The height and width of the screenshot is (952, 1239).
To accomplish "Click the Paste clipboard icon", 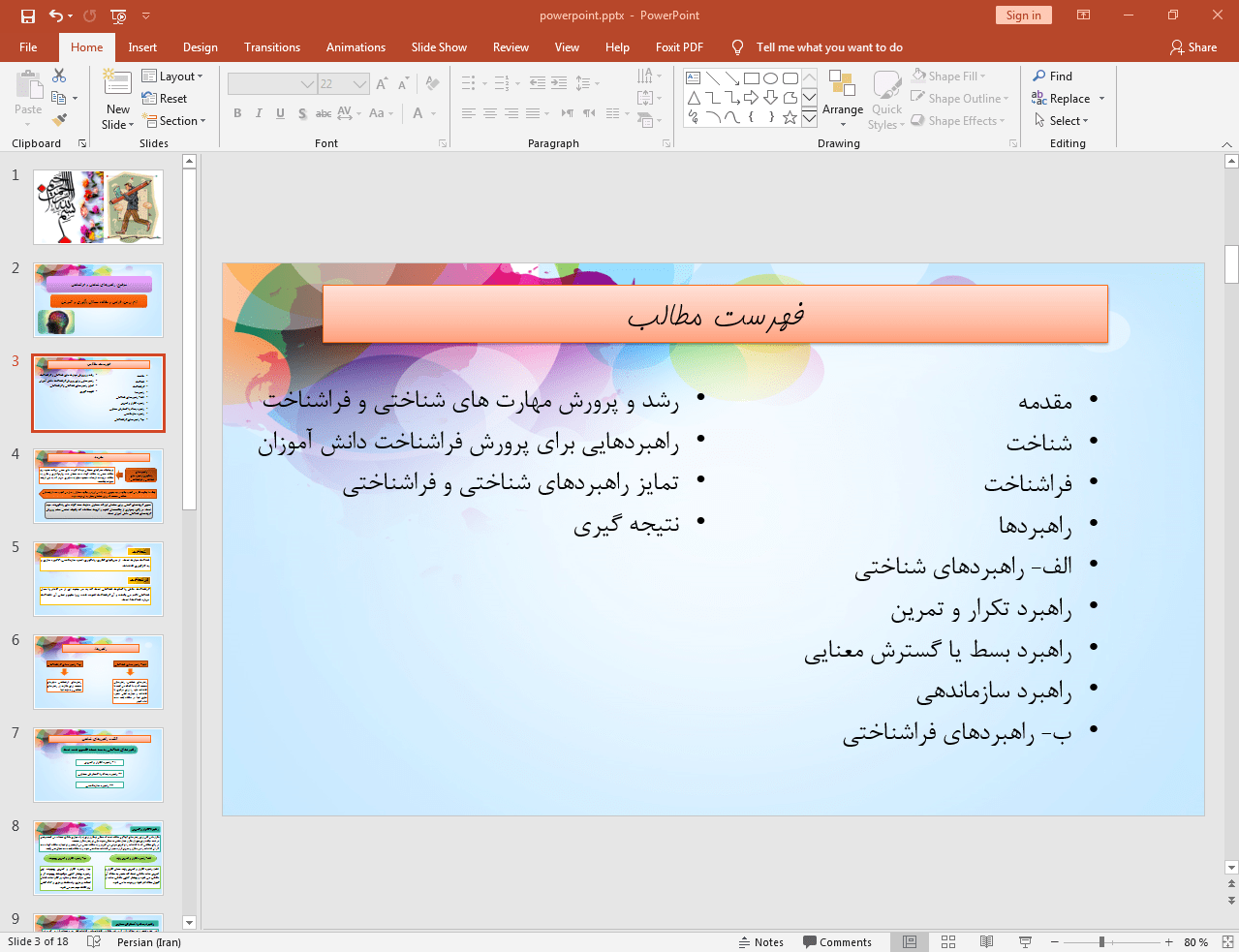I will [28, 87].
